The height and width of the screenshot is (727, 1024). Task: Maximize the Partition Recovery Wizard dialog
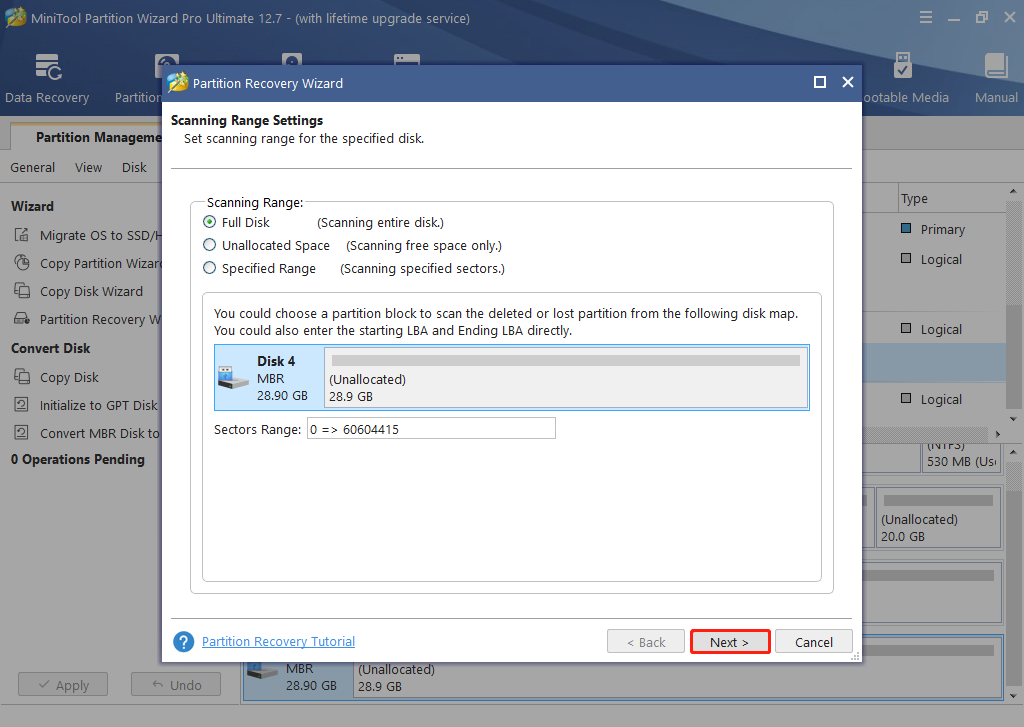pyautogui.click(x=820, y=82)
